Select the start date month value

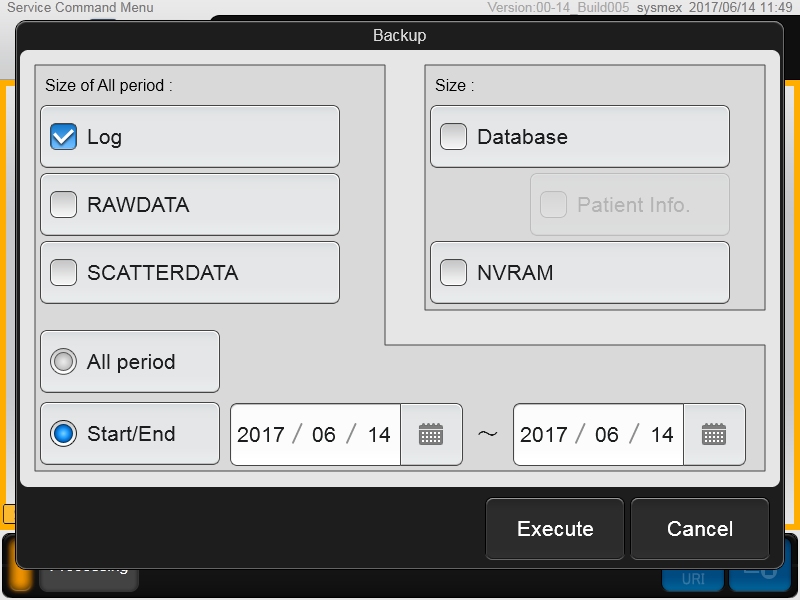[324, 435]
